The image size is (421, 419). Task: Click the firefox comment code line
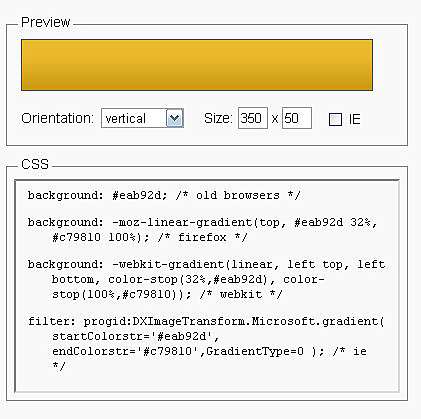[x=150, y=237]
